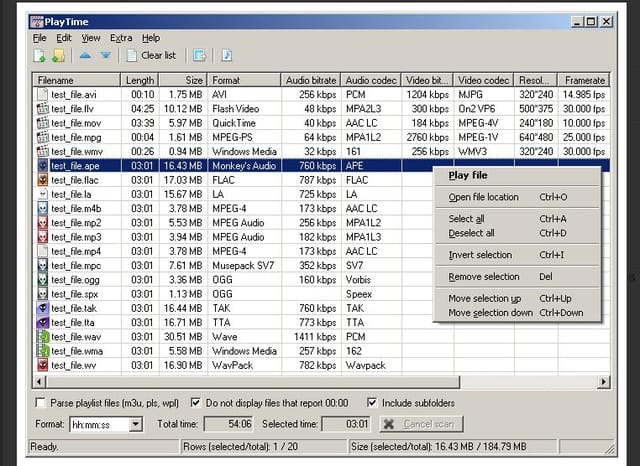Click the Clear list button

point(151,55)
